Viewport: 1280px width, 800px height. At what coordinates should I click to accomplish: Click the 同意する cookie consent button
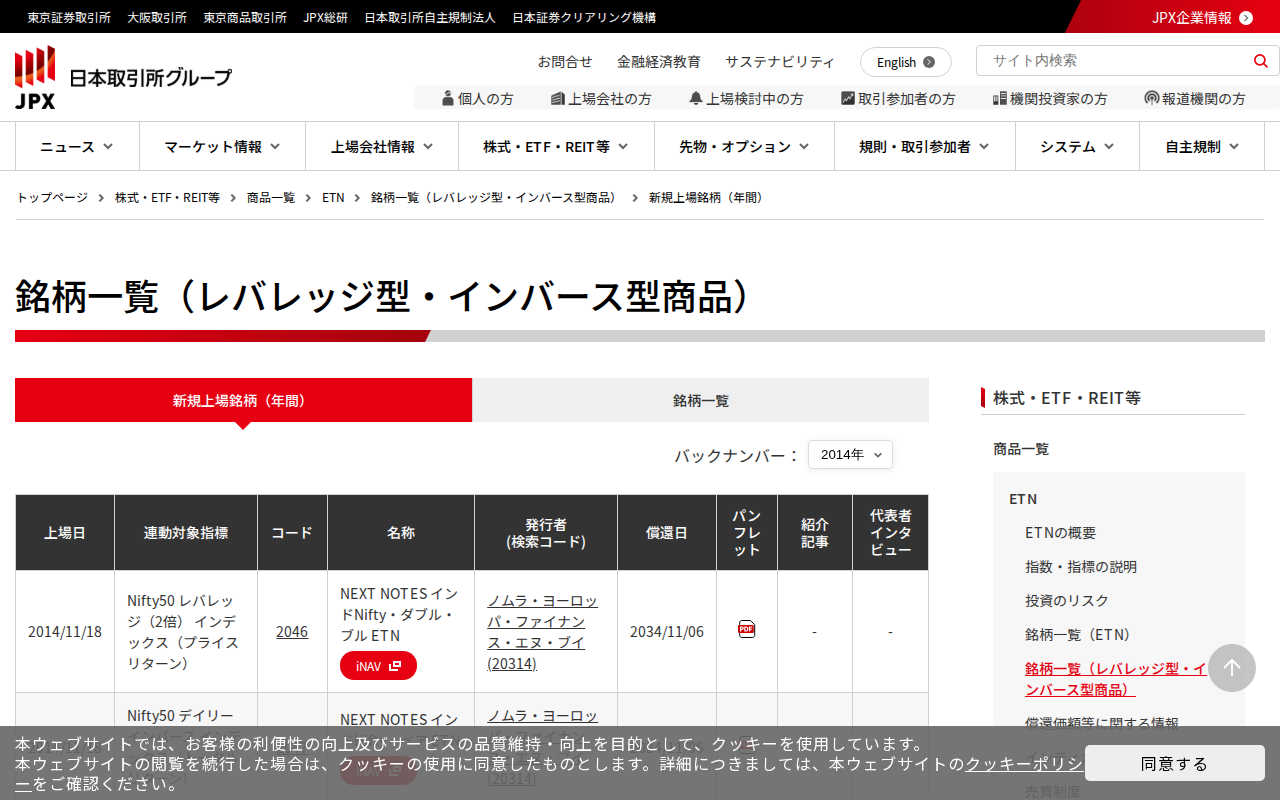[x=1175, y=763]
